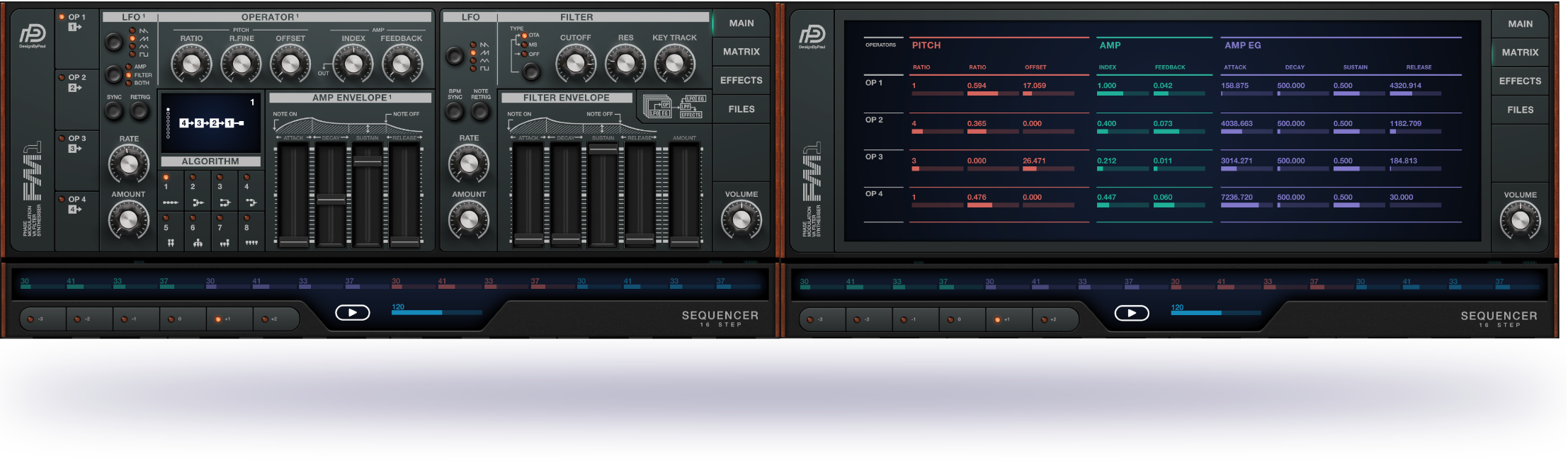
Task: Click the Amp Envelope sustain slider handle
Action: click(x=368, y=161)
